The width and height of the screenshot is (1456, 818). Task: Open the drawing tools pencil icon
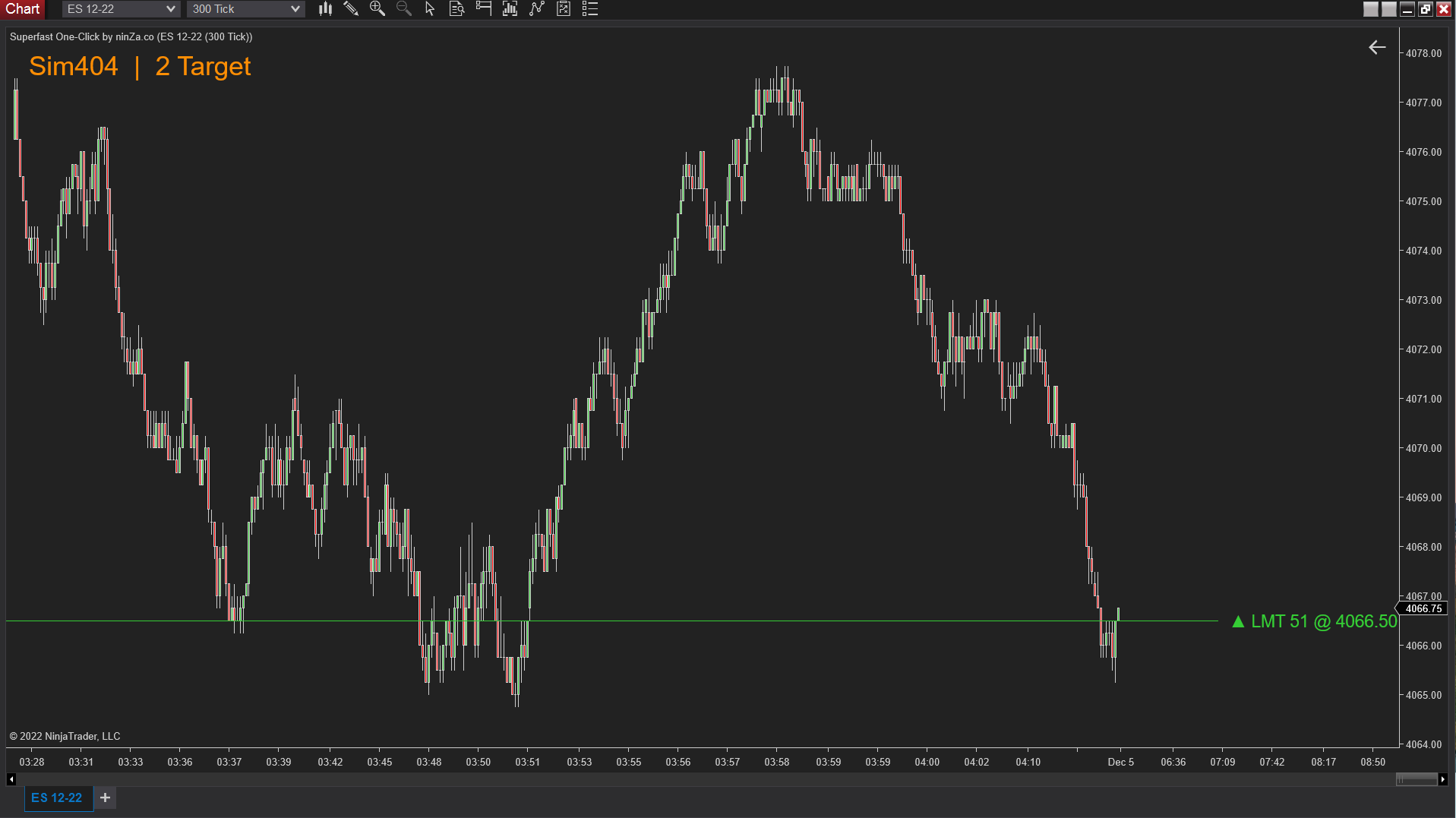(351, 9)
